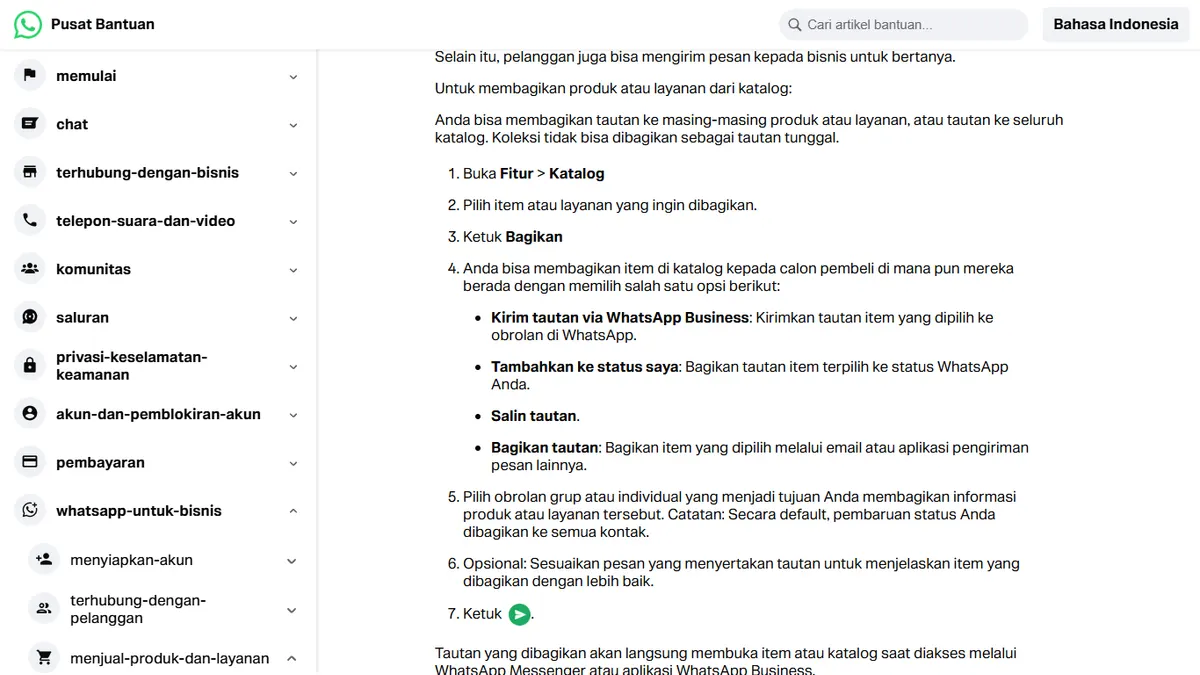The image size is (1200, 675).
Task: Click the 'Bagikan tautan' bullet text
Action: [544, 447]
